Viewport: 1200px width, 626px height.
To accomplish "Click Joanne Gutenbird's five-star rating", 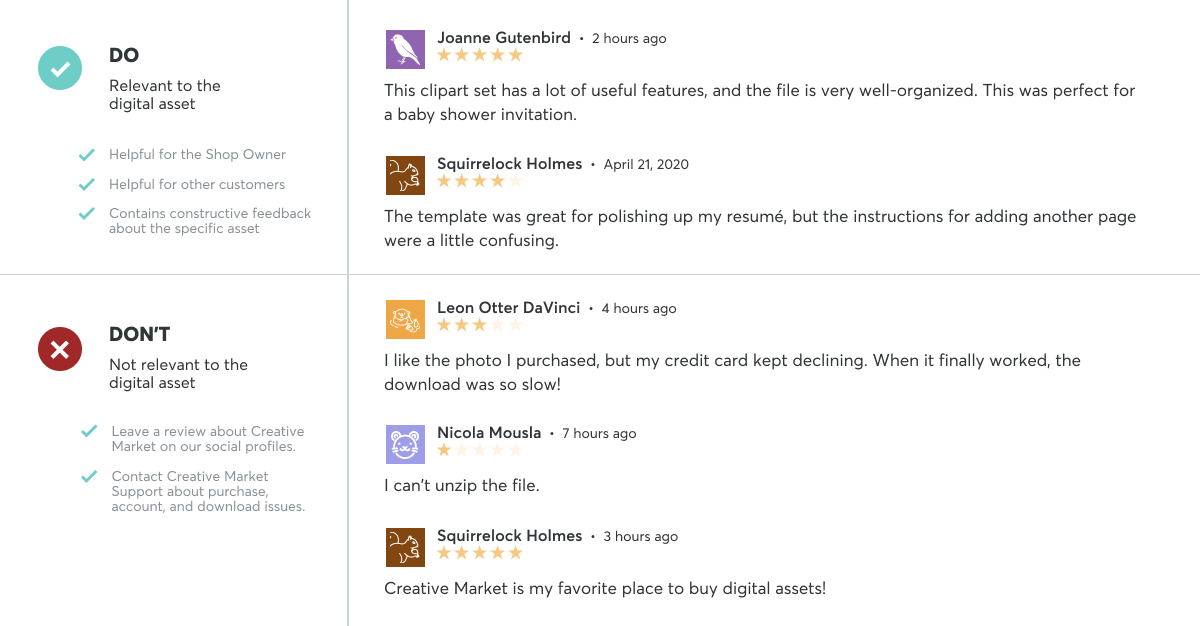I will click(480, 55).
